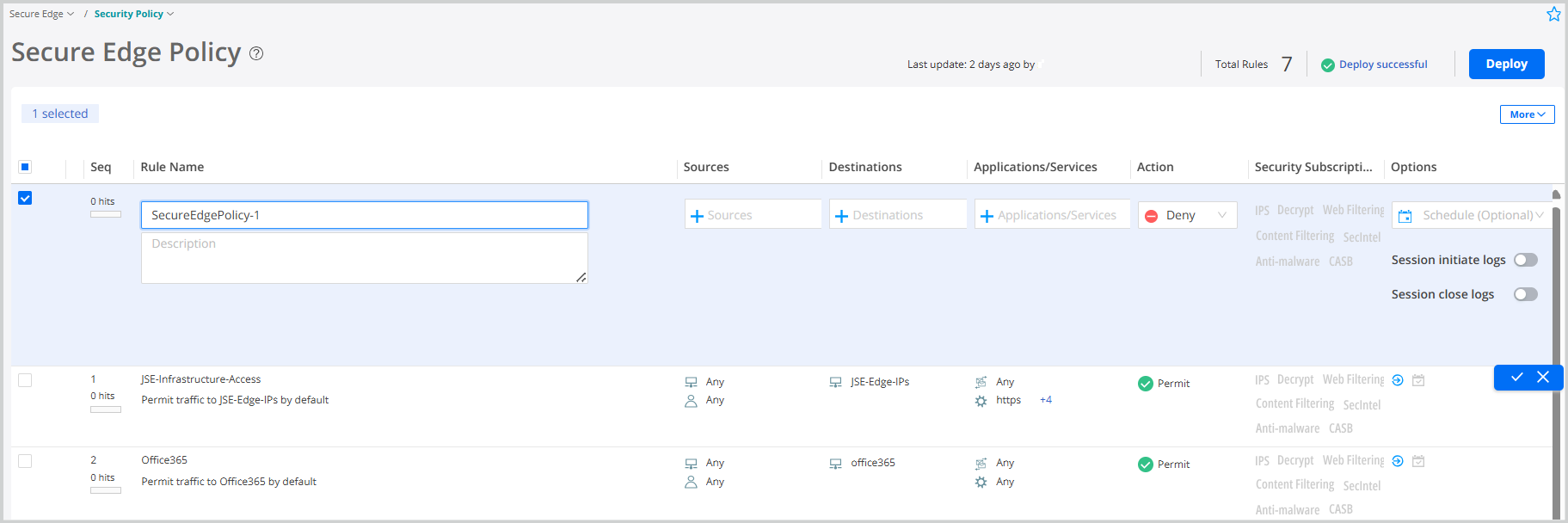Viewport: 1568px width, 523px height.
Task: Check the JSE-Infrastructure-Access rule checkbox
Action: 25,380
